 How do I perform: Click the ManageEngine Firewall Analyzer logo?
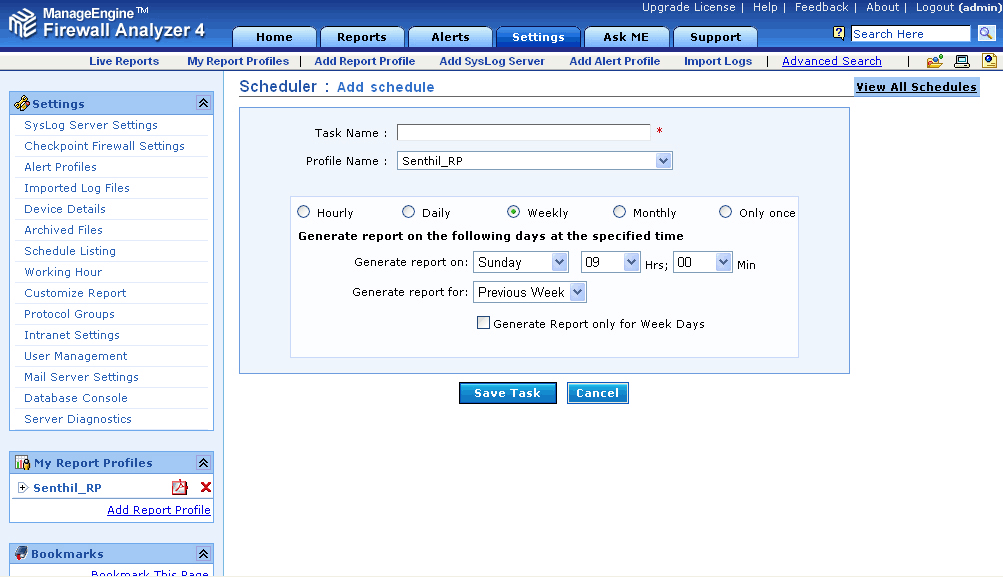click(107, 24)
